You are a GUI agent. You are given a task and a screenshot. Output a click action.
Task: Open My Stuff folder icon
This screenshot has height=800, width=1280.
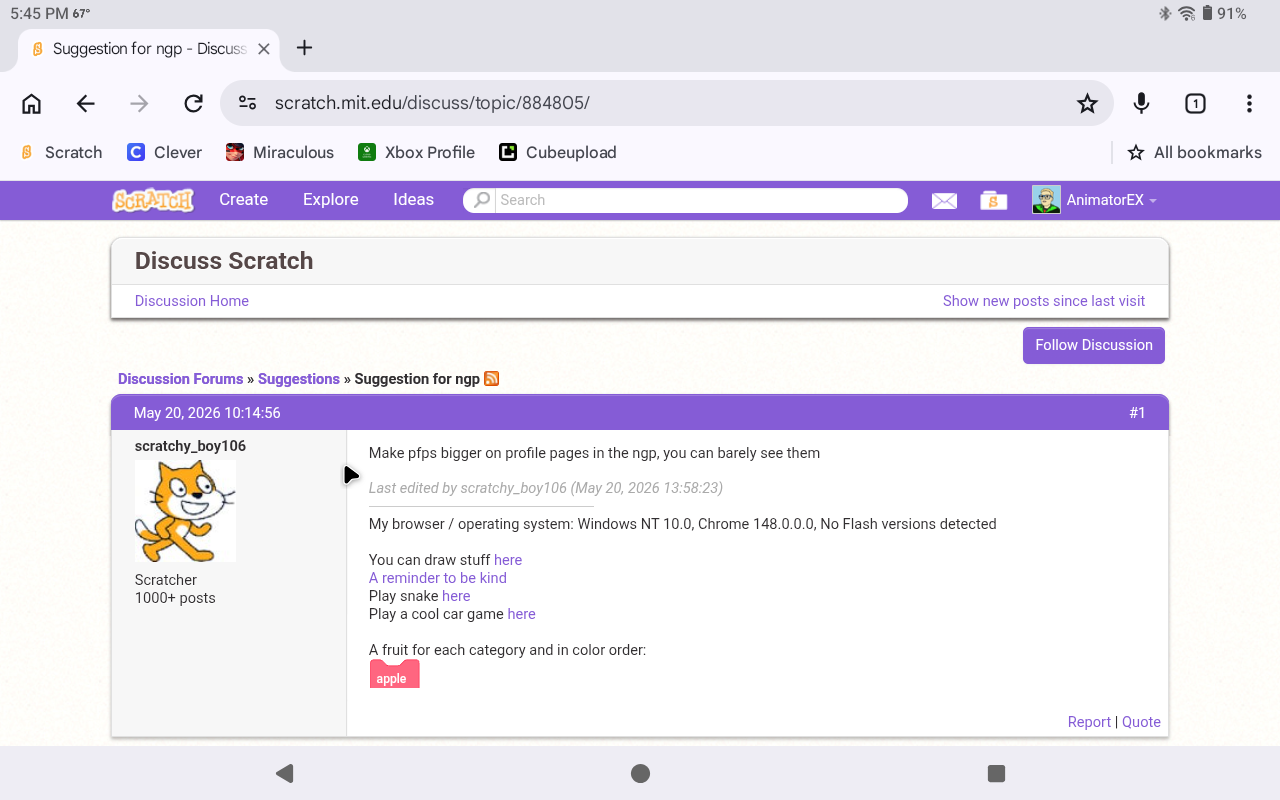[993, 201]
